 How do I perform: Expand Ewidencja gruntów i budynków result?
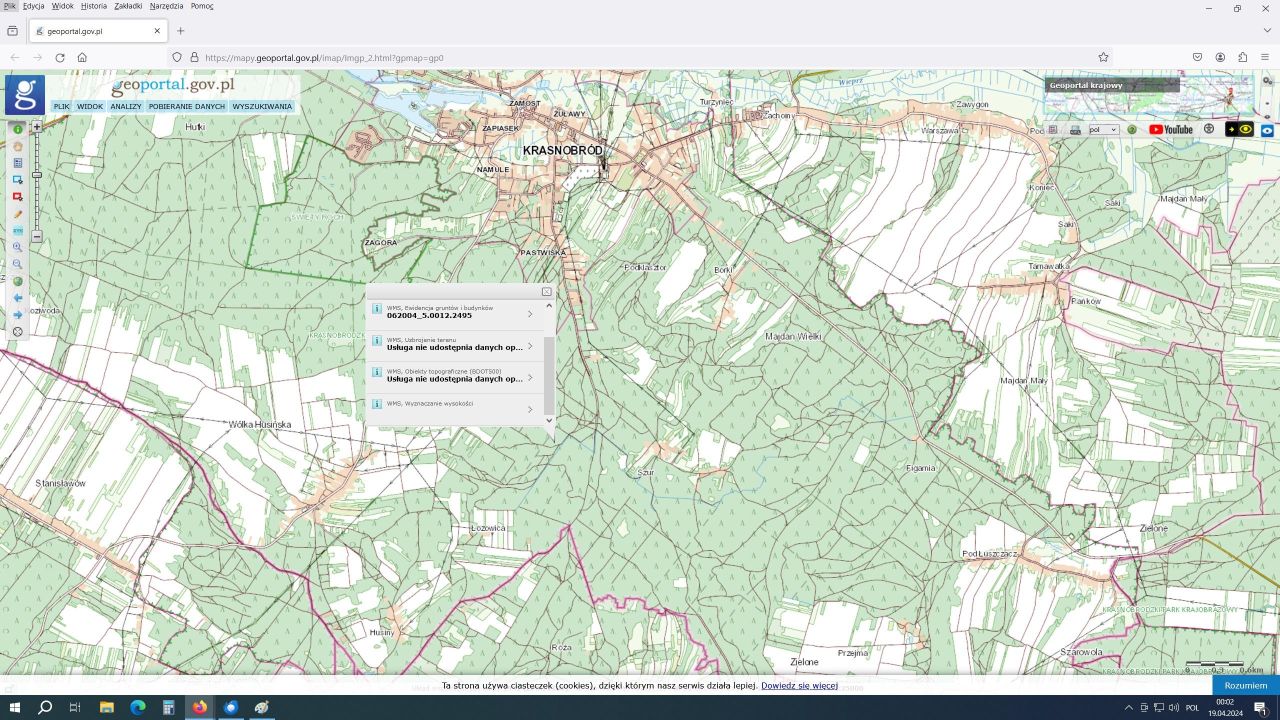(x=530, y=314)
